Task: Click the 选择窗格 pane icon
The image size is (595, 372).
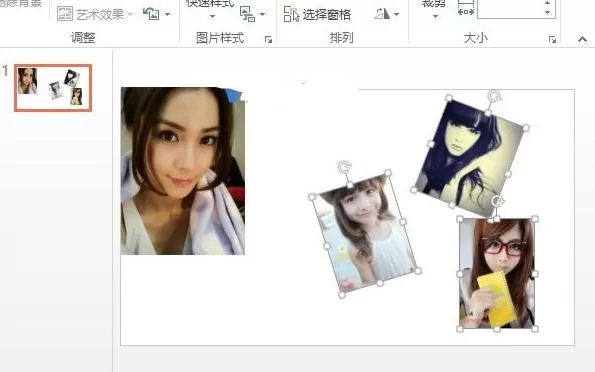Action: click(x=291, y=14)
